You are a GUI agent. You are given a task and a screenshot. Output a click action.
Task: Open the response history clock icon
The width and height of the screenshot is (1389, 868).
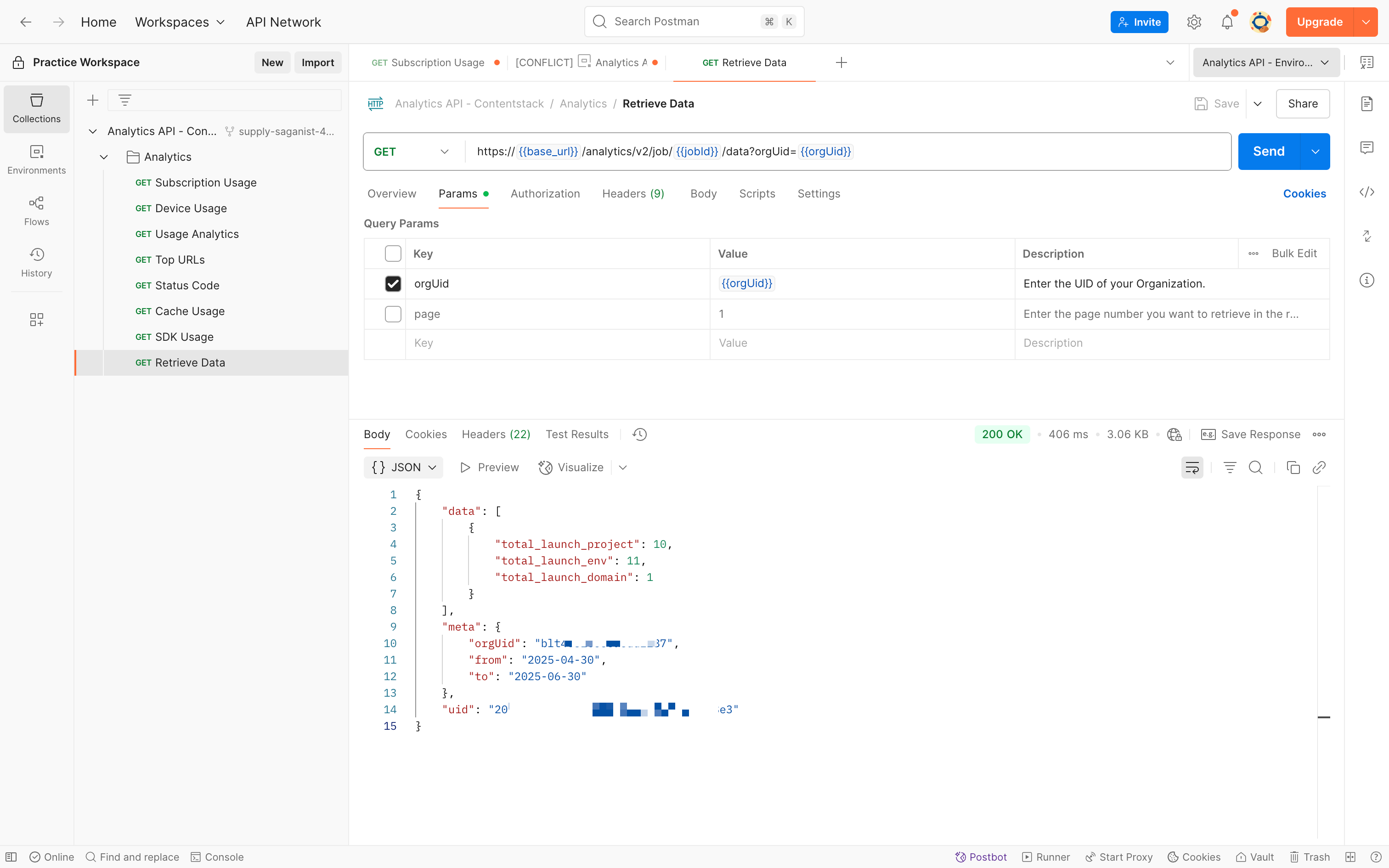pos(639,434)
